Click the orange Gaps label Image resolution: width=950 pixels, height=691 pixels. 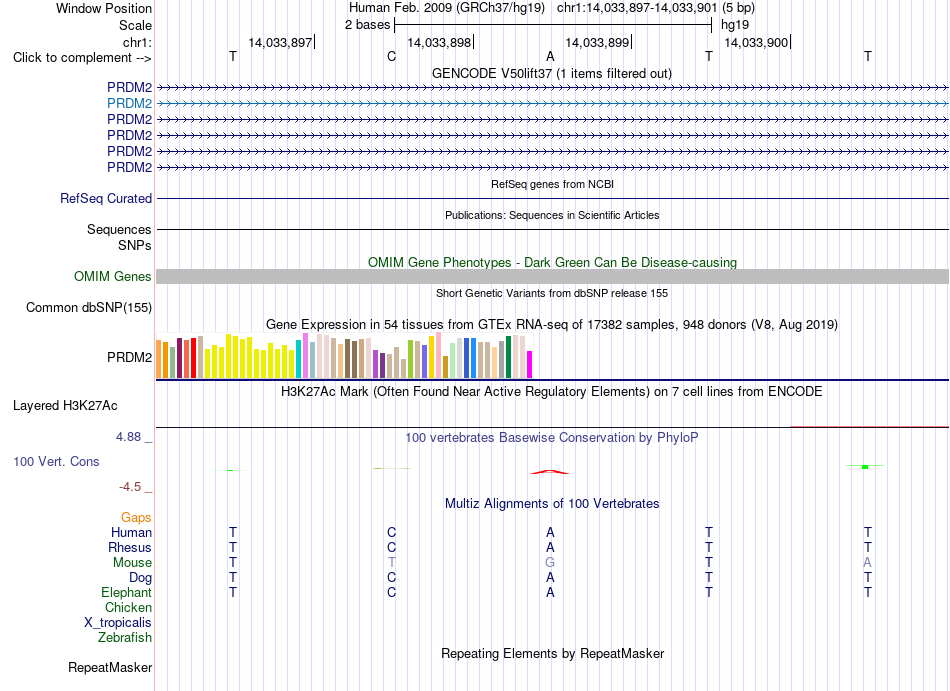136,517
